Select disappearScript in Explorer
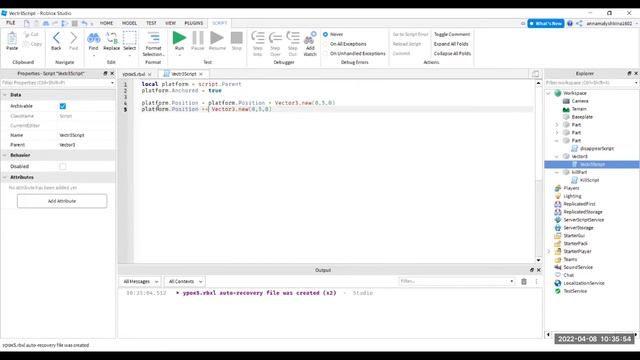Viewport: 640px width, 360px height. point(597,148)
